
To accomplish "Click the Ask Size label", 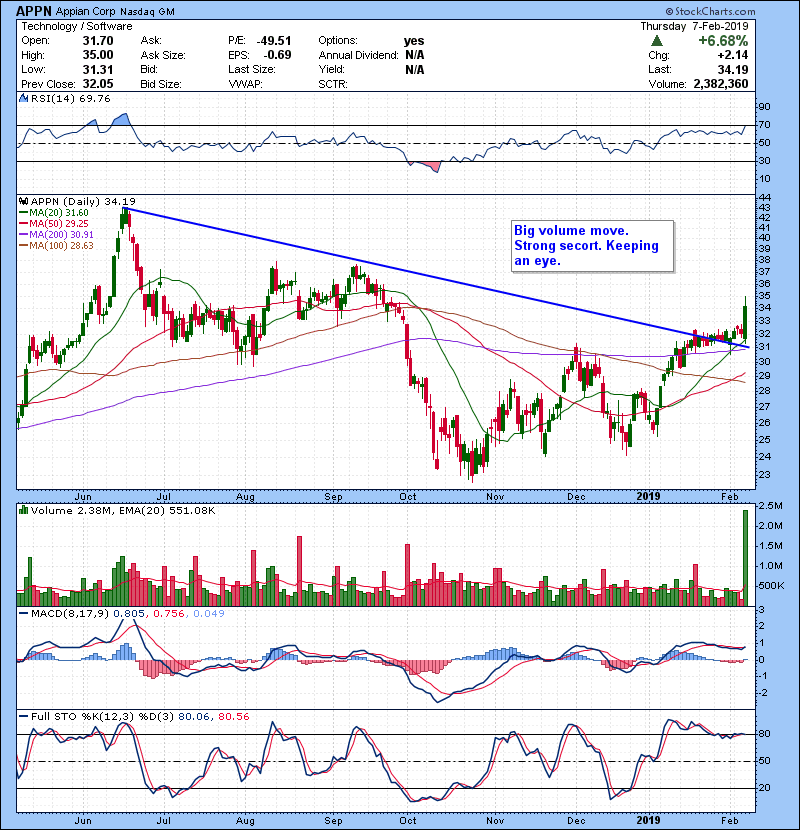I will click(163, 55).
